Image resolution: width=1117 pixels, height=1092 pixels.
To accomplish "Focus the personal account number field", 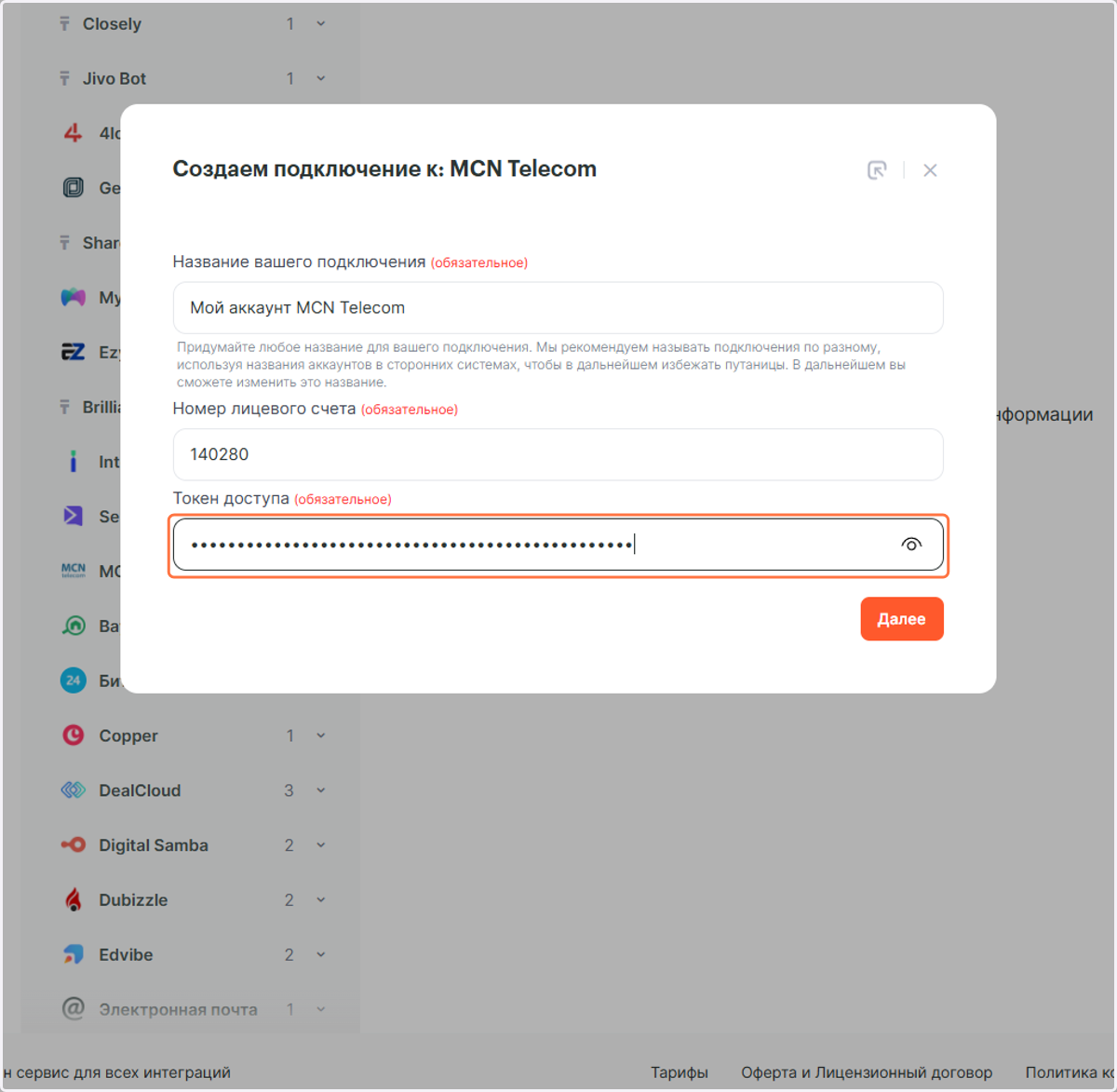I will click(558, 454).
